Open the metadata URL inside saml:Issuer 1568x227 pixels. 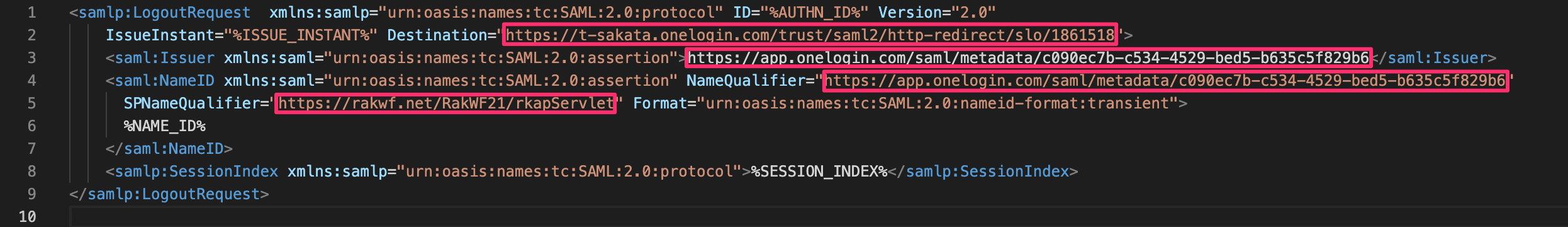click(x=1028, y=58)
